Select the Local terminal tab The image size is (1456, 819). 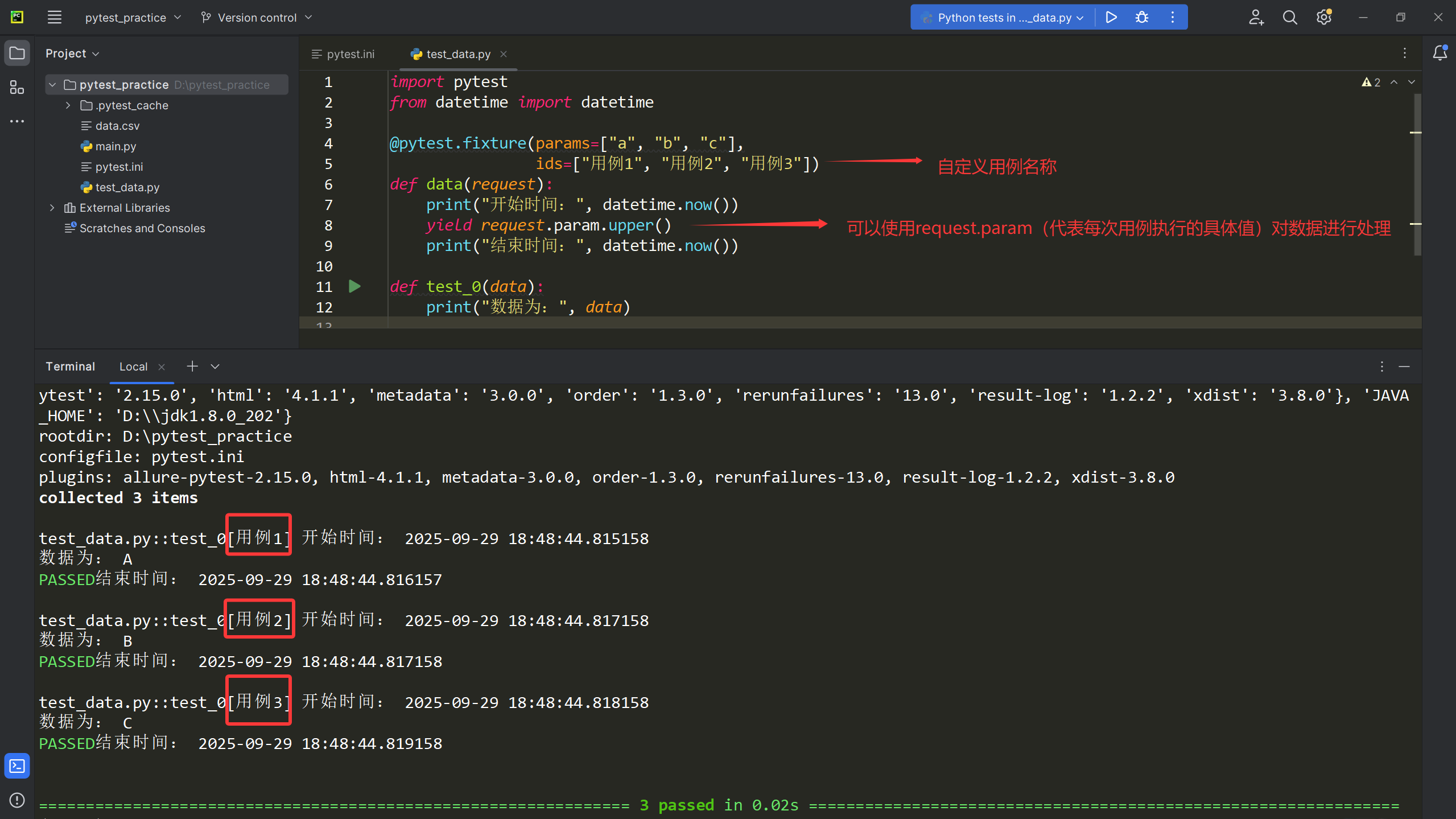pyautogui.click(x=133, y=367)
